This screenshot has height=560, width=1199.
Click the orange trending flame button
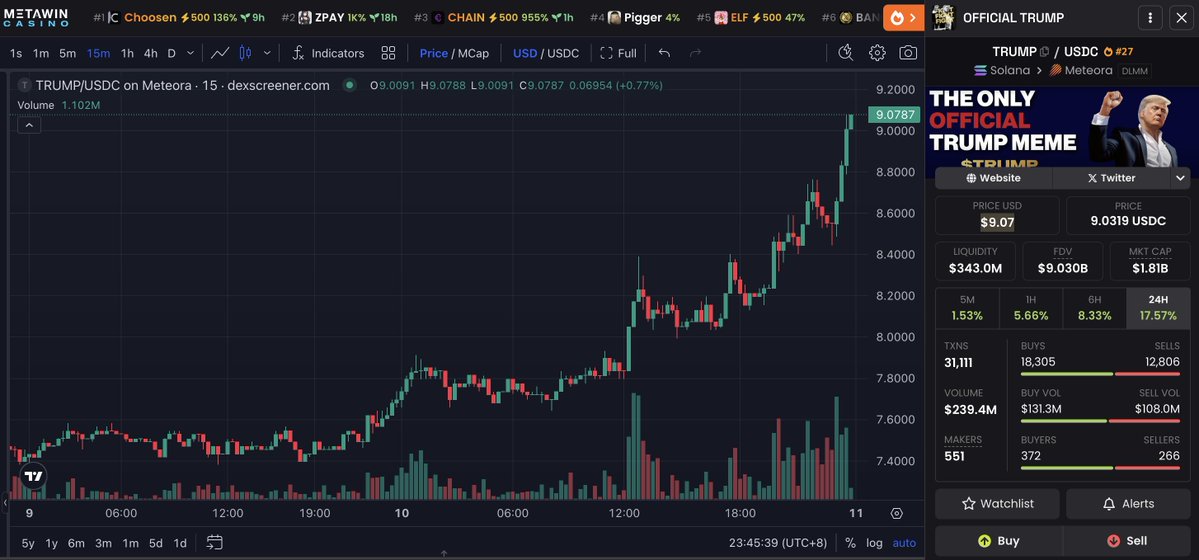(903, 17)
